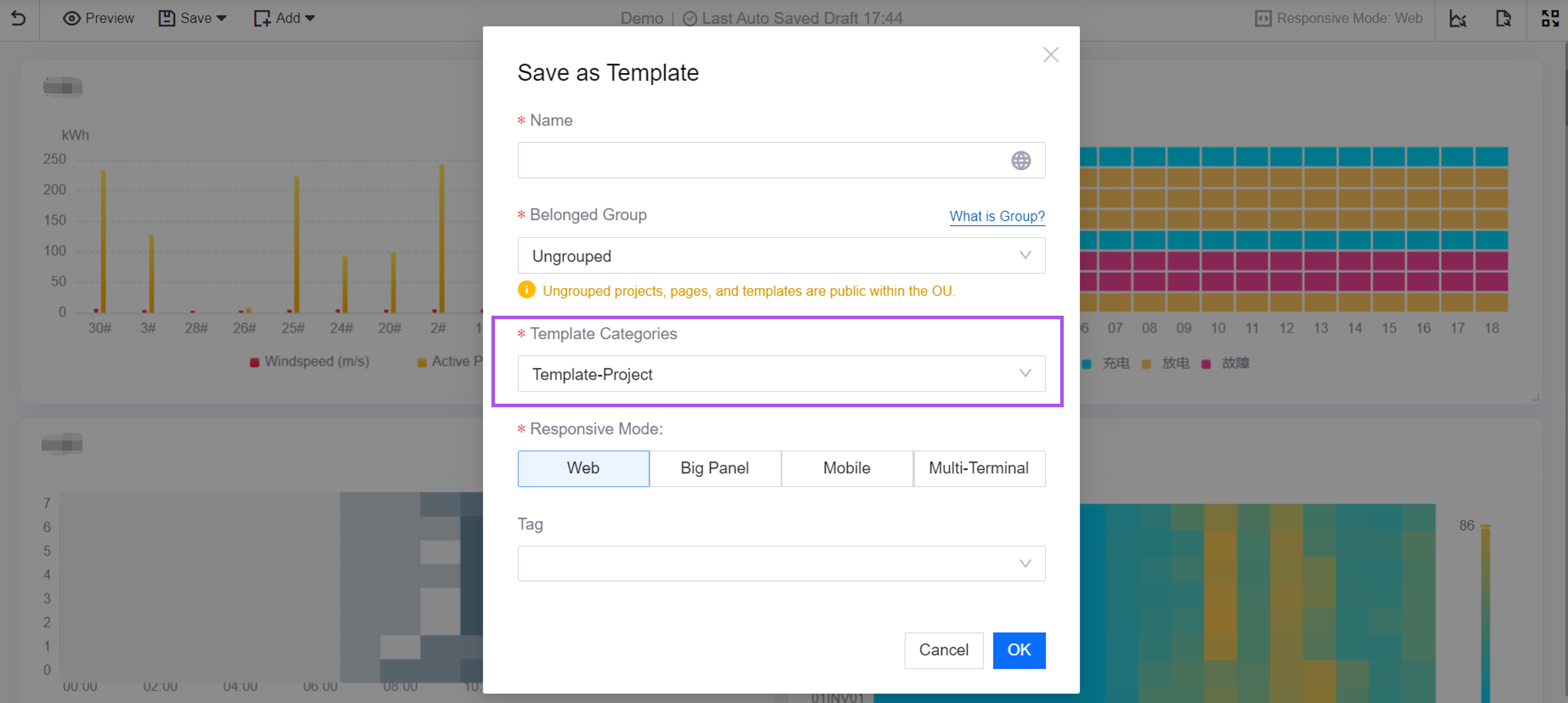The width and height of the screenshot is (1568, 703).
Task: Open the What is Group? link
Action: 996,216
